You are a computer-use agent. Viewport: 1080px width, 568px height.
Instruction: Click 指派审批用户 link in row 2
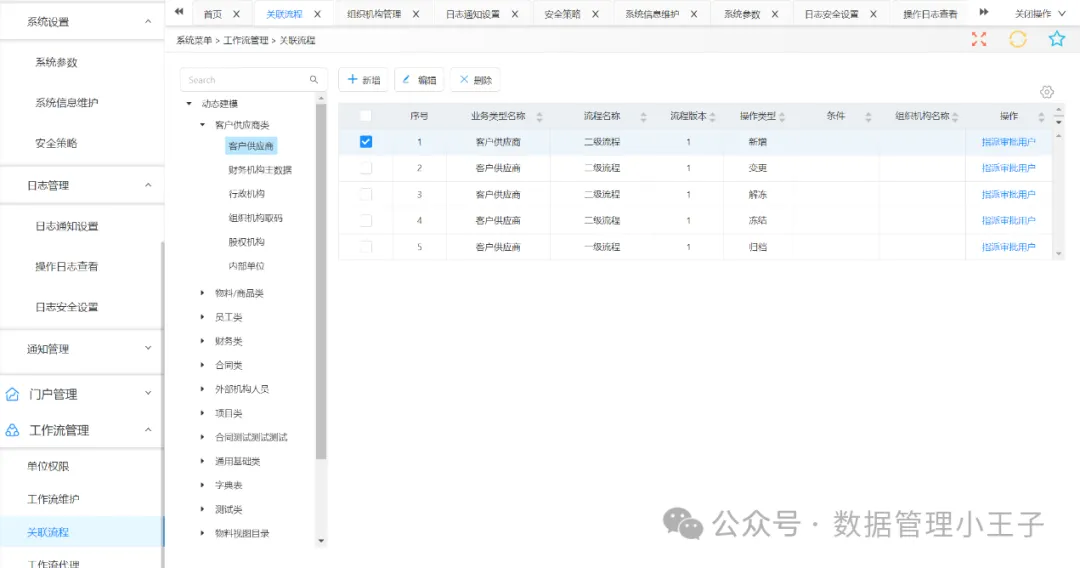tap(1008, 168)
